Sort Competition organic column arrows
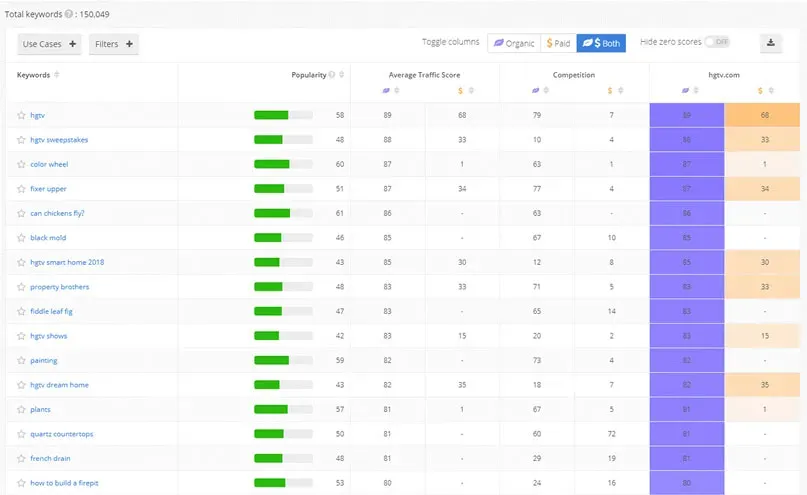Viewport: 807px width, 495px height. [546, 91]
